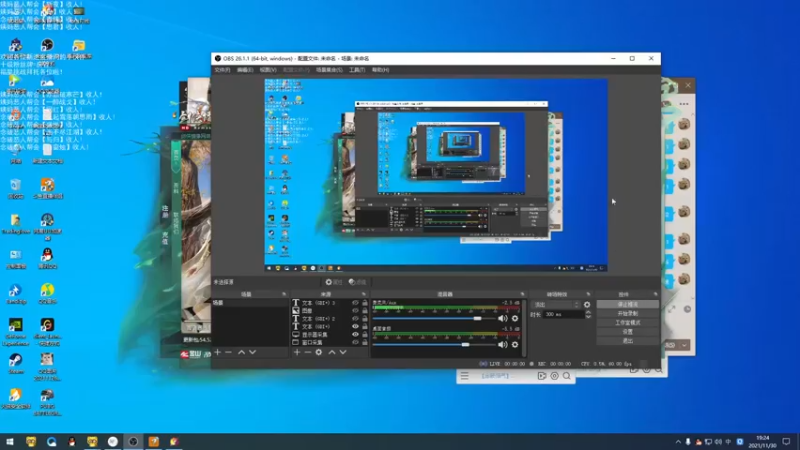Image resolution: width=800 pixels, height=450 pixels.
Task: Open the Windows Start menu
Action: [9, 442]
